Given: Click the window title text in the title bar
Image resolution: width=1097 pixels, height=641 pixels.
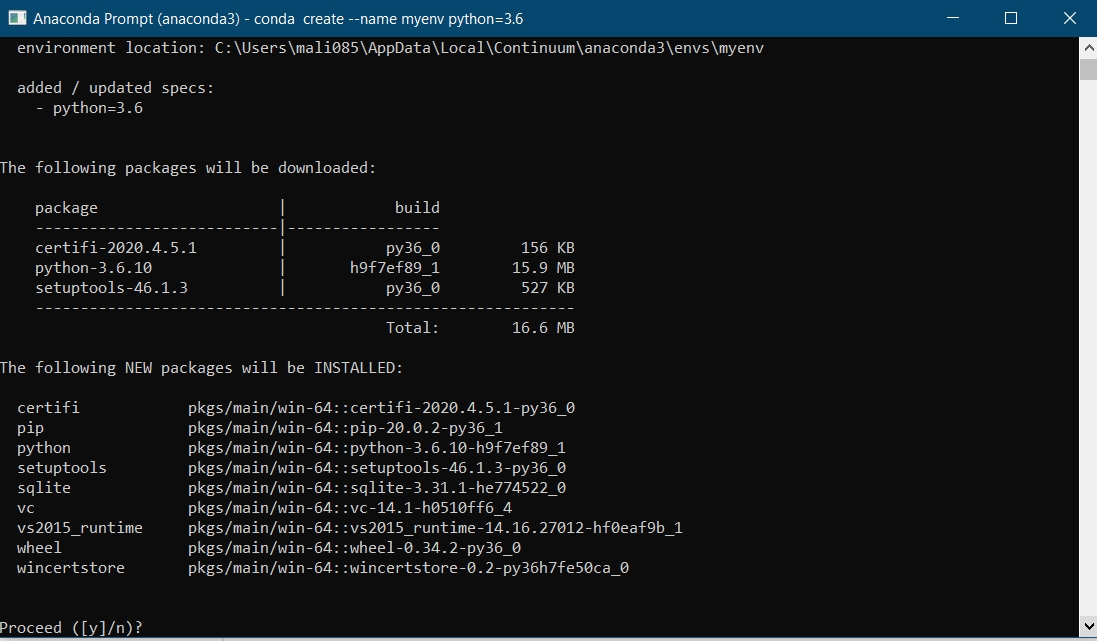Looking at the screenshot, I should [278, 19].
